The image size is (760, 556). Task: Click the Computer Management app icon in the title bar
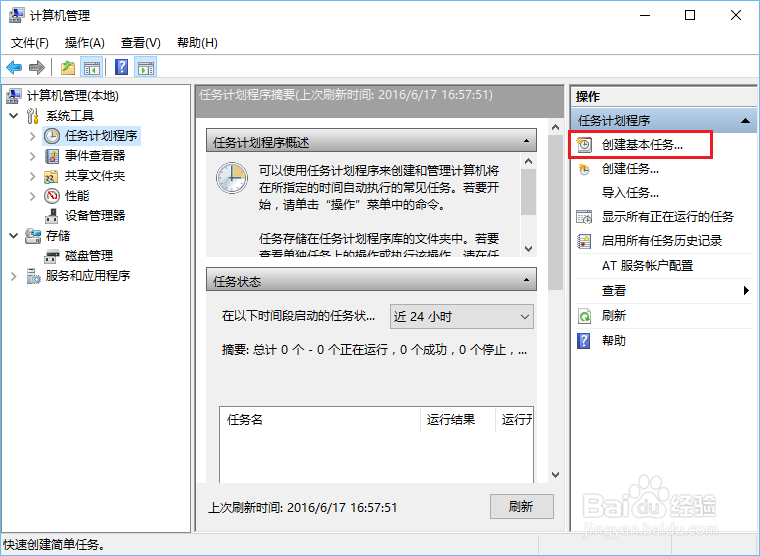click(x=15, y=16)
